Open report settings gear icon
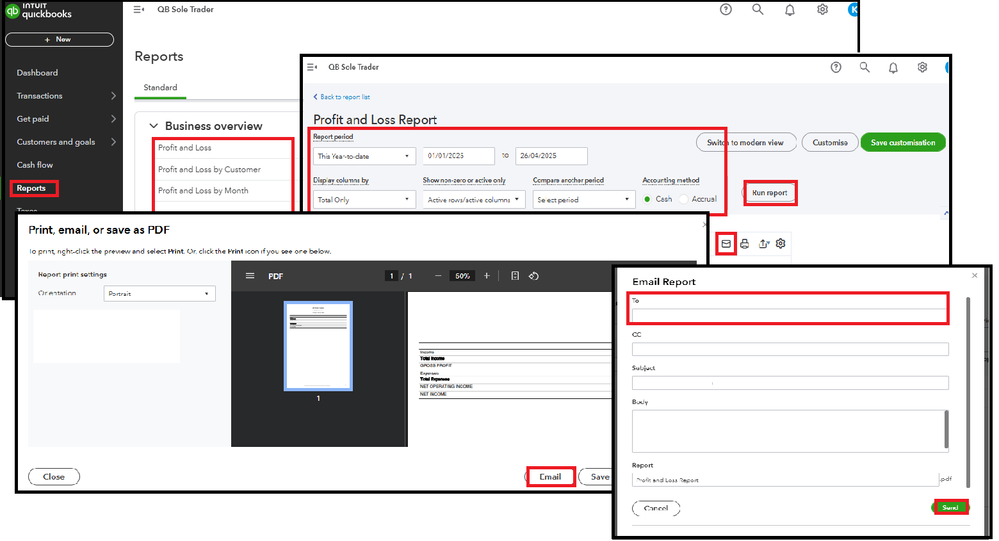Viewport: 999px width, 541px height. [x=780, y=243]
